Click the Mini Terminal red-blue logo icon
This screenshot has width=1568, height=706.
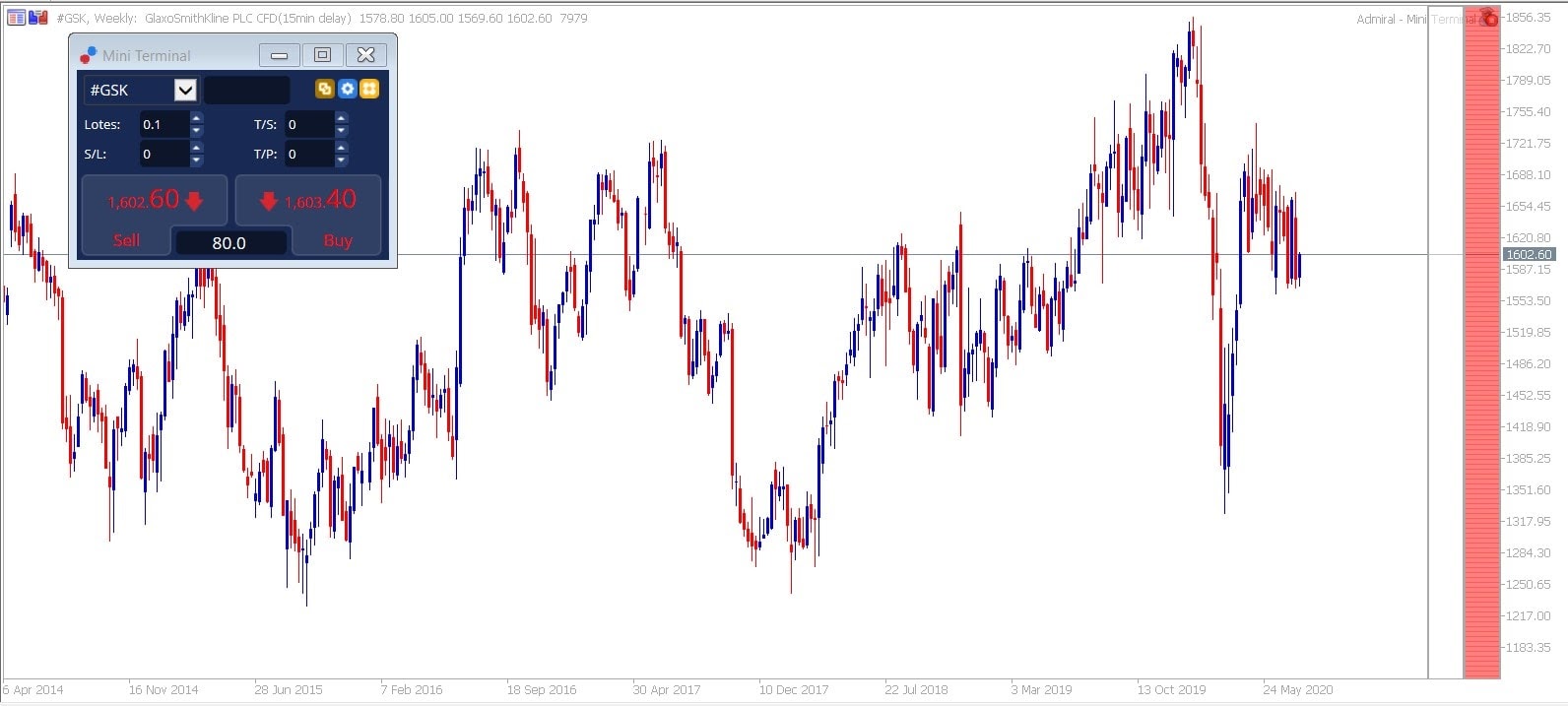point(88,55)
